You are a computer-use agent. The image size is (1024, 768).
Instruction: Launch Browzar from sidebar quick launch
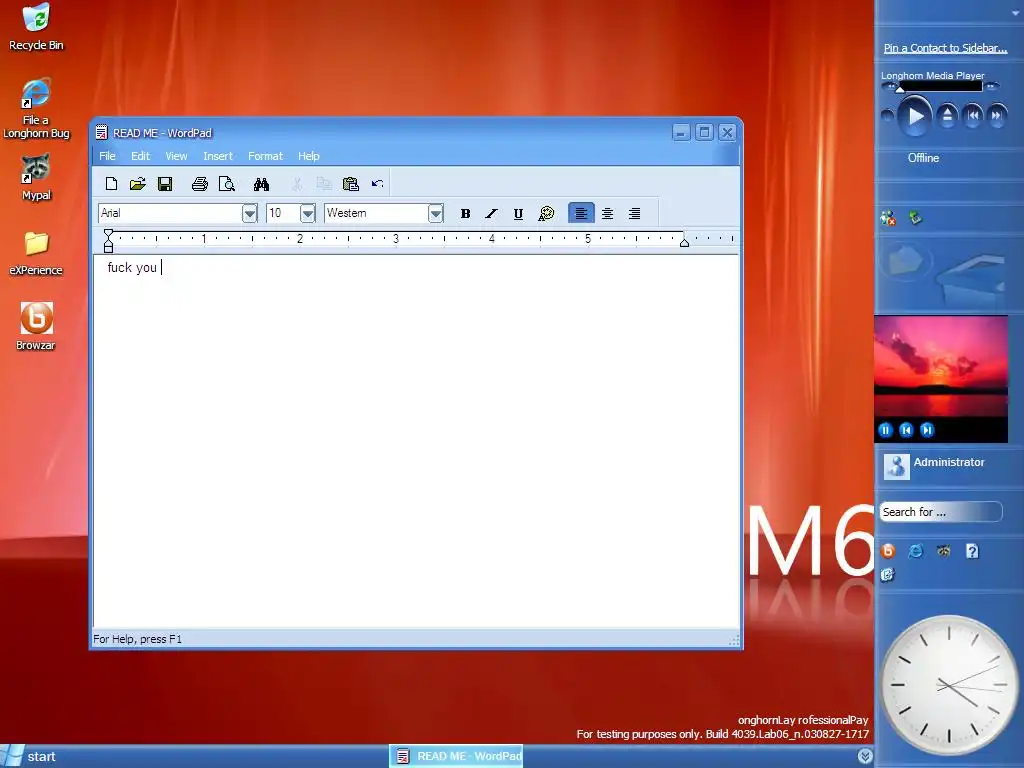(888, 551)
